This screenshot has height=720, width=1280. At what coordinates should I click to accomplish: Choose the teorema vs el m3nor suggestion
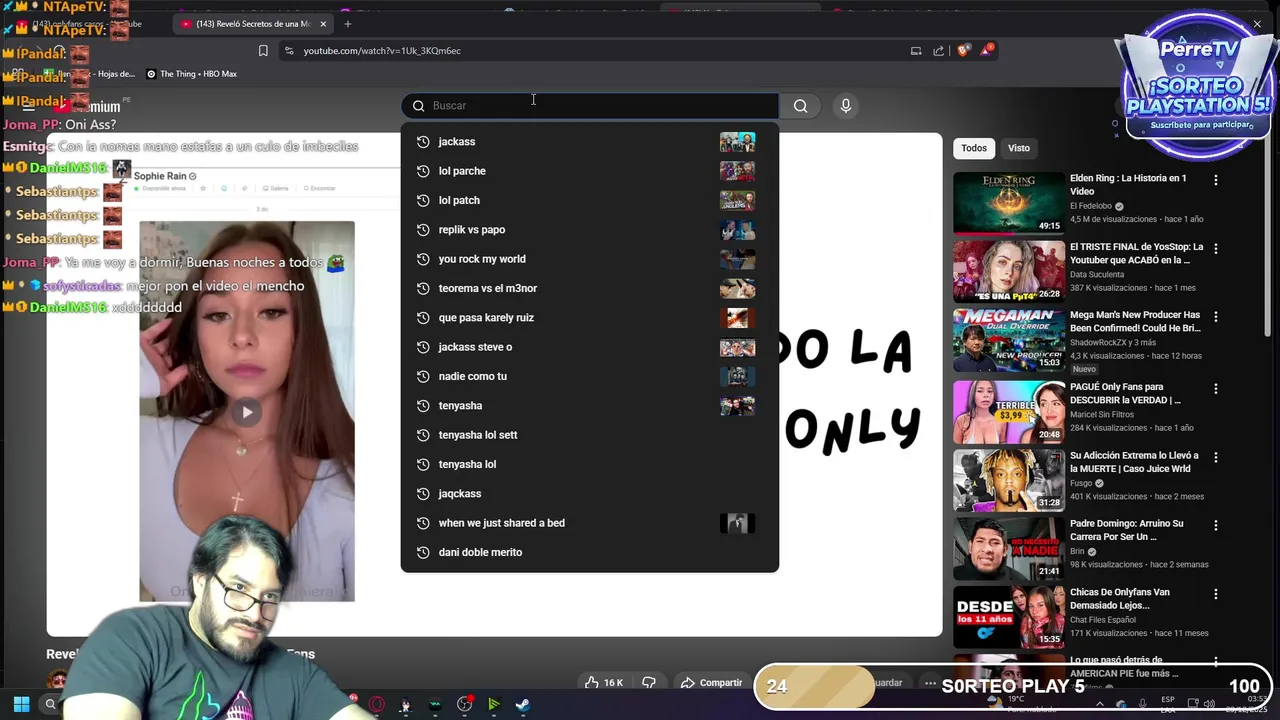tap(590, 288)
